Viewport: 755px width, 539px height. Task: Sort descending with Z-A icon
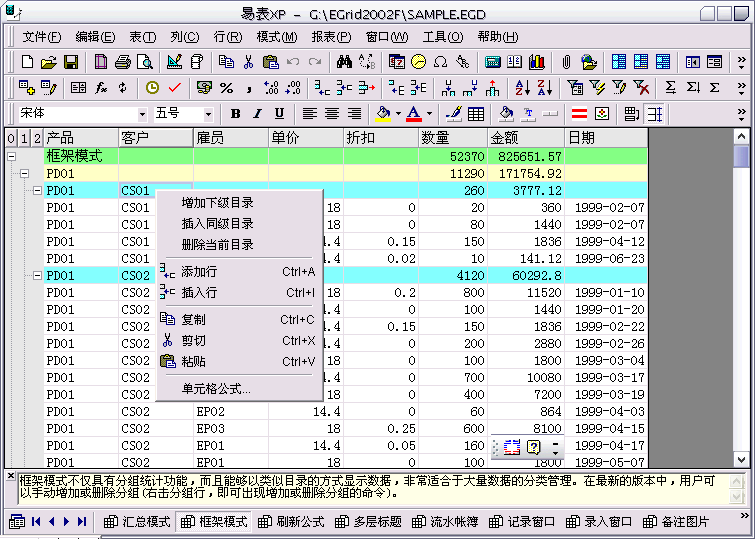coord(544,88)
